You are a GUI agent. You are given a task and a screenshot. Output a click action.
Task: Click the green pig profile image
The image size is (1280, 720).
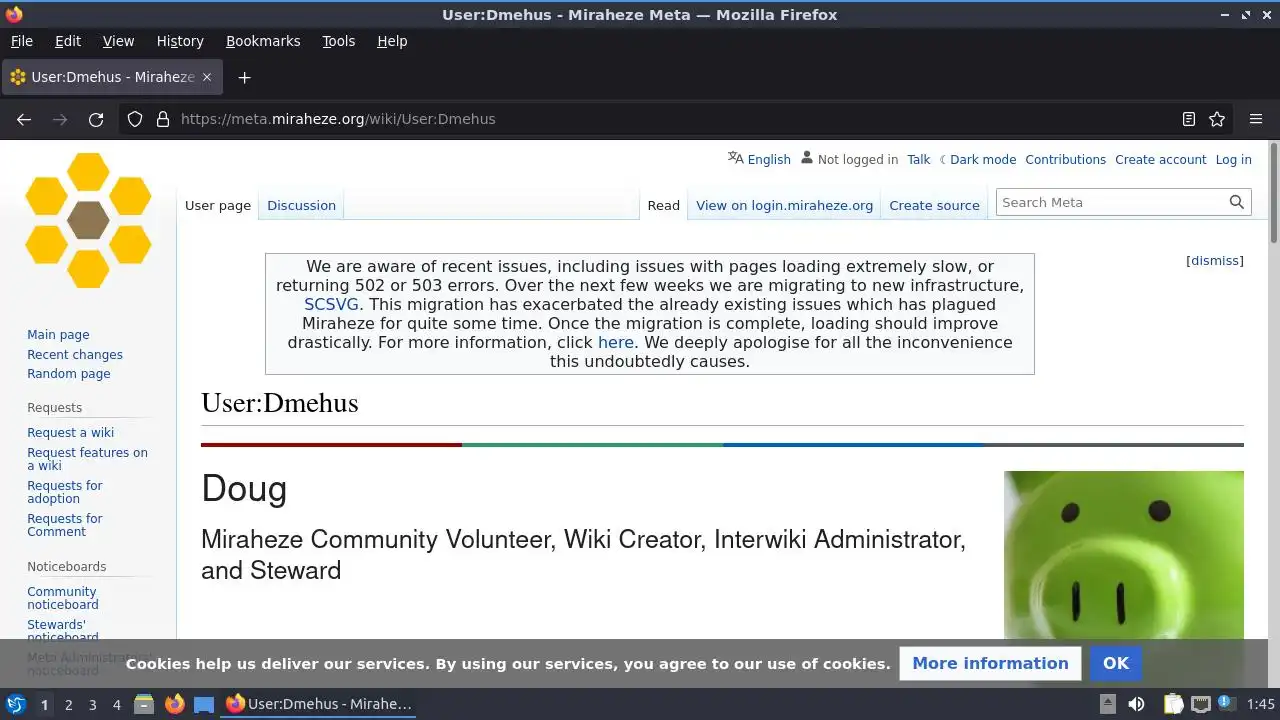tap(1124, 555)
